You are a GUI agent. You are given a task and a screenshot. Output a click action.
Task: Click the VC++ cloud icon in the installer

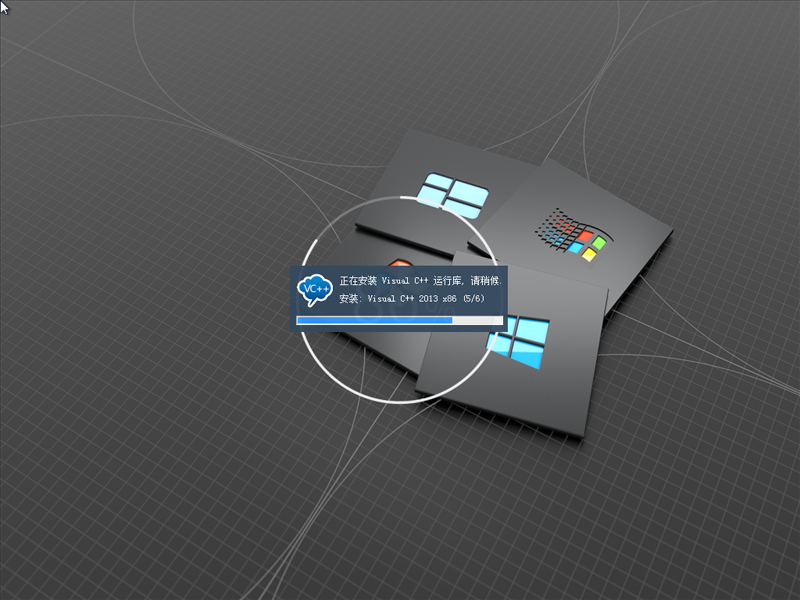point(315,289)
